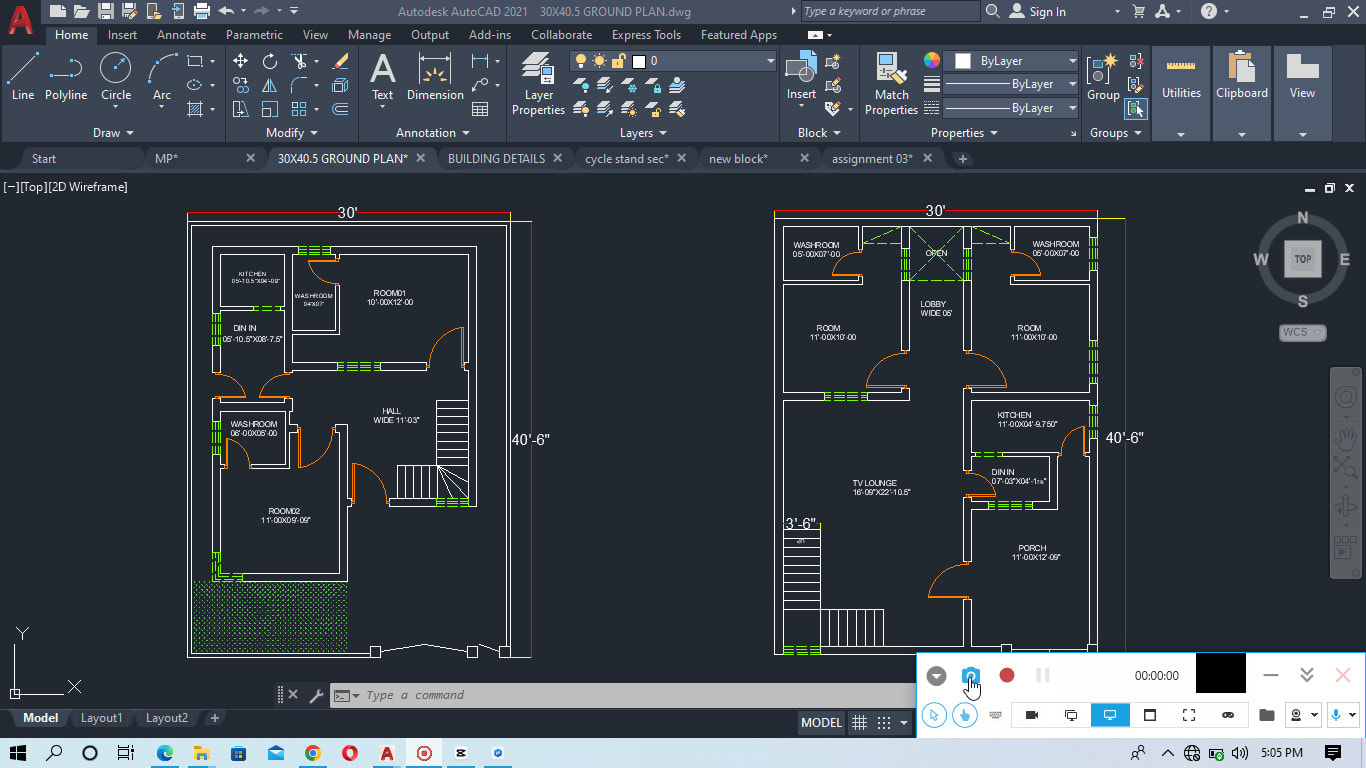1366x768 pixels.
Task: Select the Dimension annotation tool
Action: (x=435, y=77)
